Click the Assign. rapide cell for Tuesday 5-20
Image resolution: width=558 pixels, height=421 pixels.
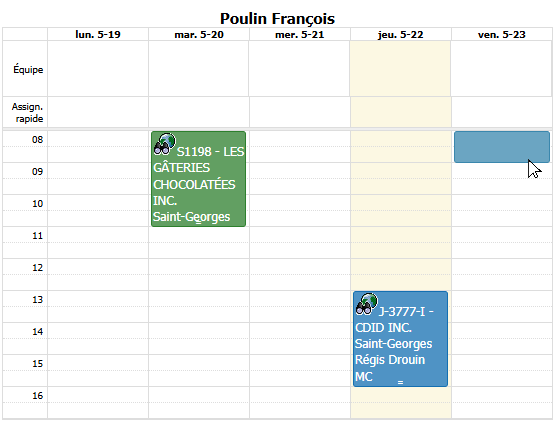coord(199,112)
